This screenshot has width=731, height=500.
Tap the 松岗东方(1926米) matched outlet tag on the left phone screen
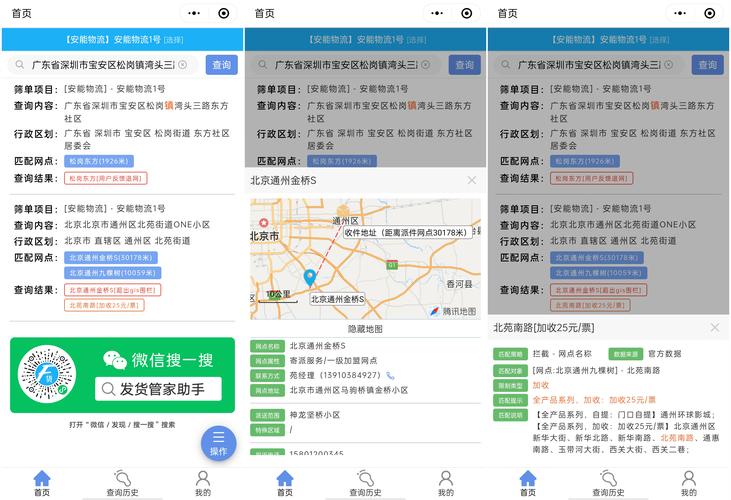(99, 161)
